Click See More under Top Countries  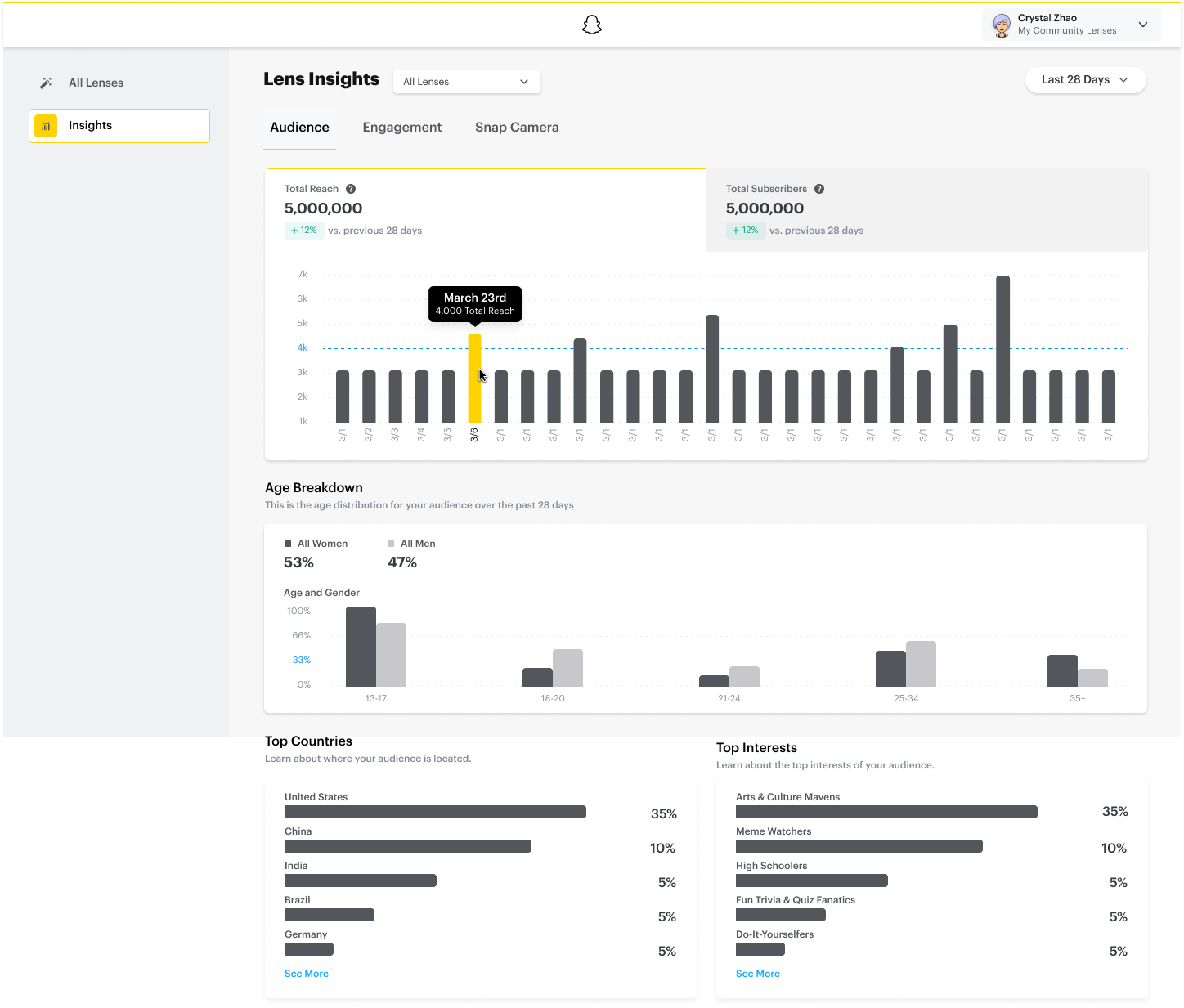pyautogui.click(x=306, y=973)
